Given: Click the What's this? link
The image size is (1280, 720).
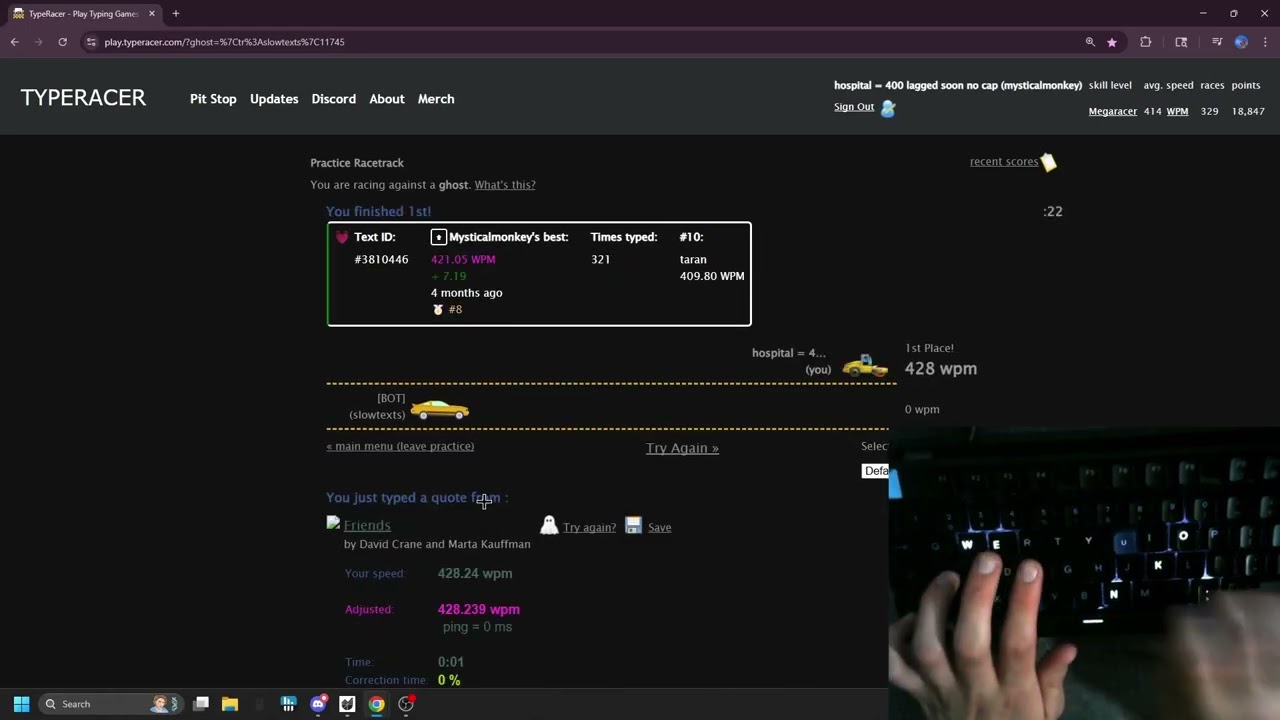Looking at the screenshot, I should pos(505,185).
